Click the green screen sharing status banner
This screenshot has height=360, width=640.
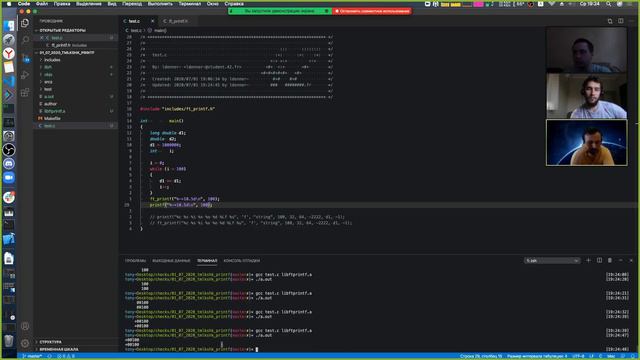click(x=280, y=11)
